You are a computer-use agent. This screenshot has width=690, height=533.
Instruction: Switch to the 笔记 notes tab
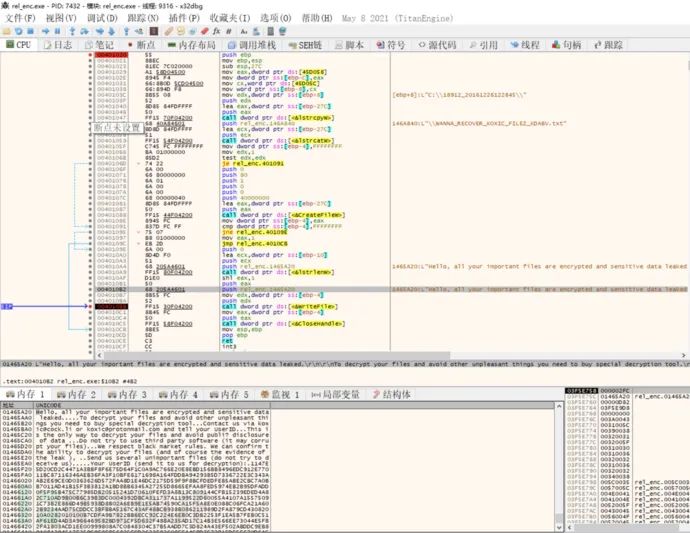(99, 45)
